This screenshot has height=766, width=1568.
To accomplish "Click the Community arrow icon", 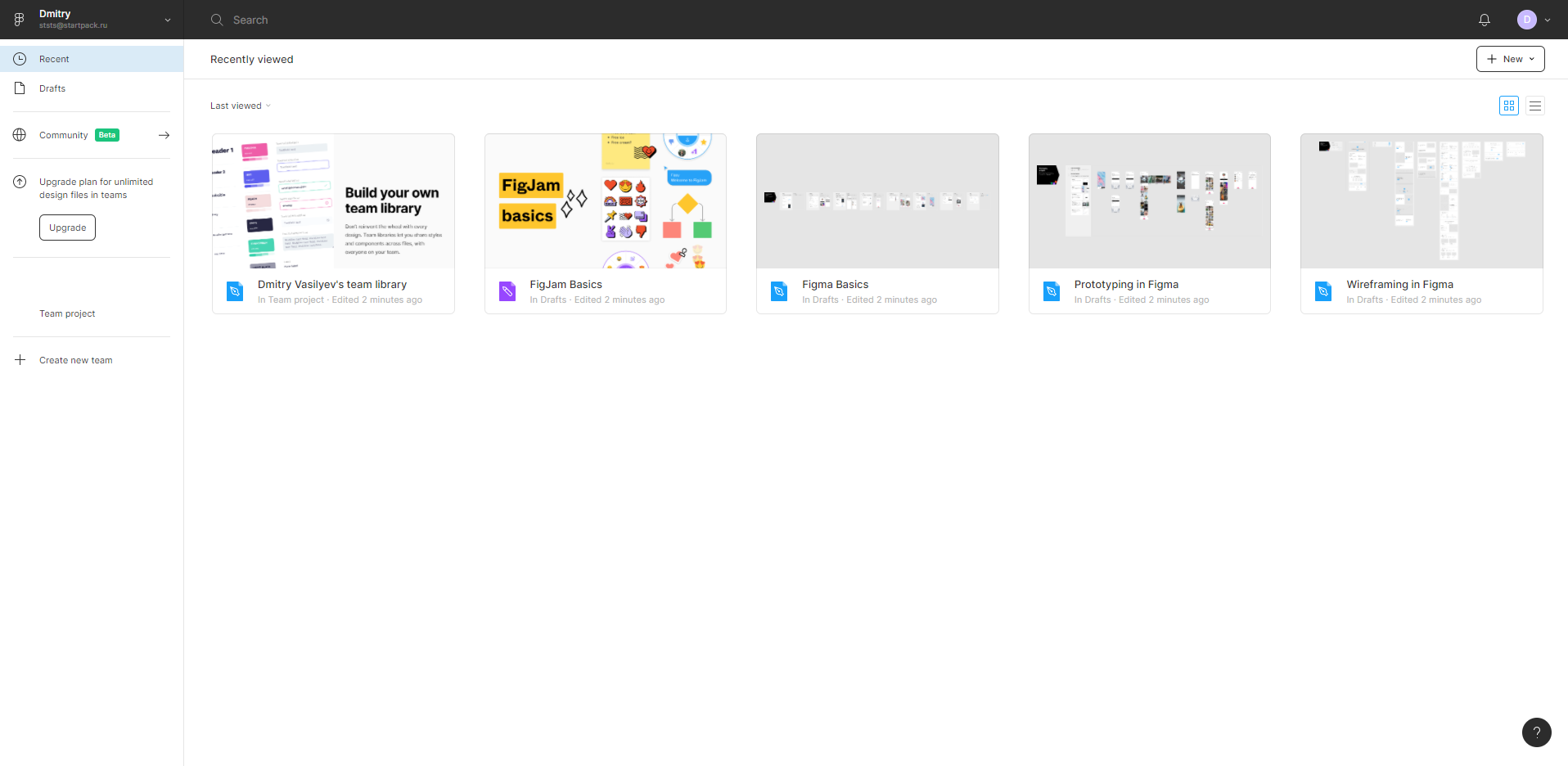I will [164, 135].
